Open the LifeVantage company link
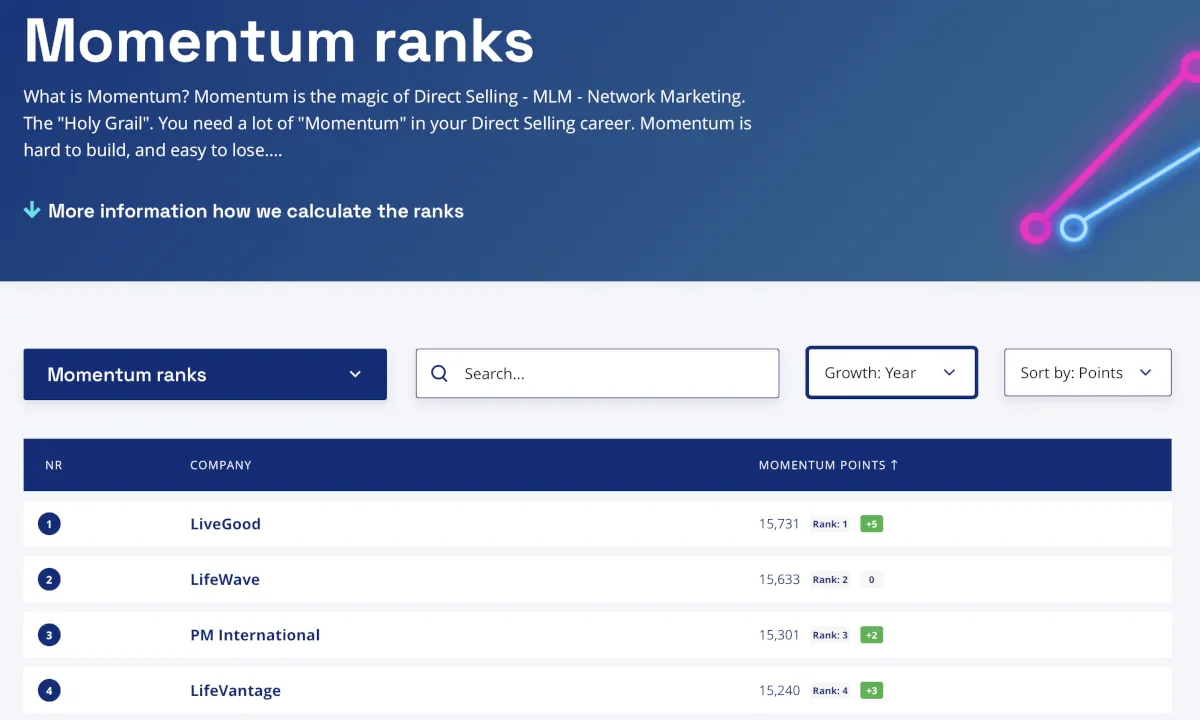Image resolution: width=1200 pixels, height=720 pixels. 235,691
